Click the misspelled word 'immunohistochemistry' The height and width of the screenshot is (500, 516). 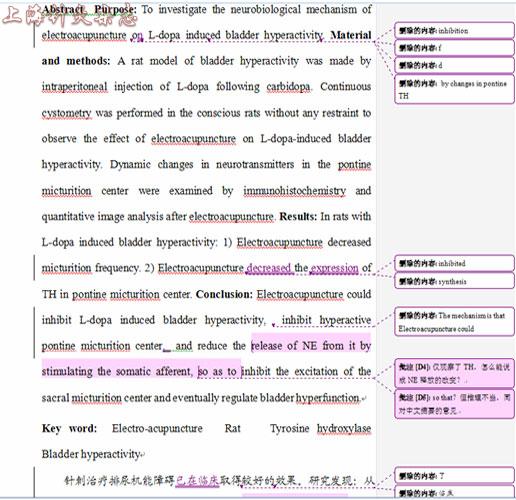tap(294, 191)
